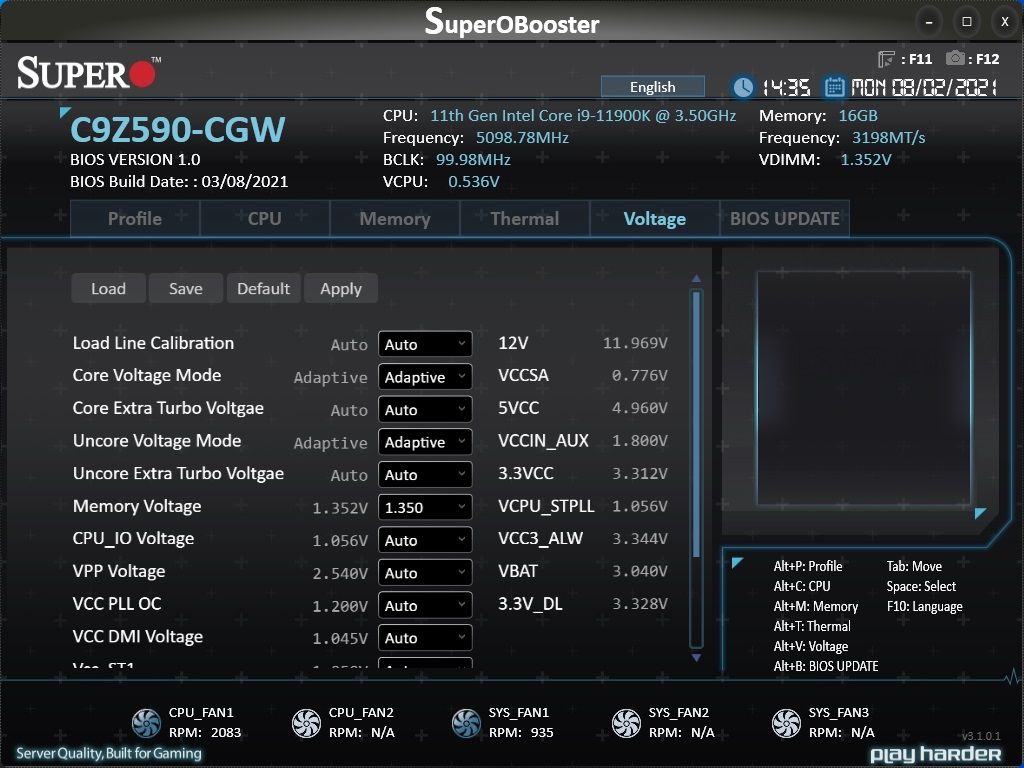Viewport: 1024px width, 768px height.
Task: Click the F11 icon in the top bar
Action: (886, 59)
